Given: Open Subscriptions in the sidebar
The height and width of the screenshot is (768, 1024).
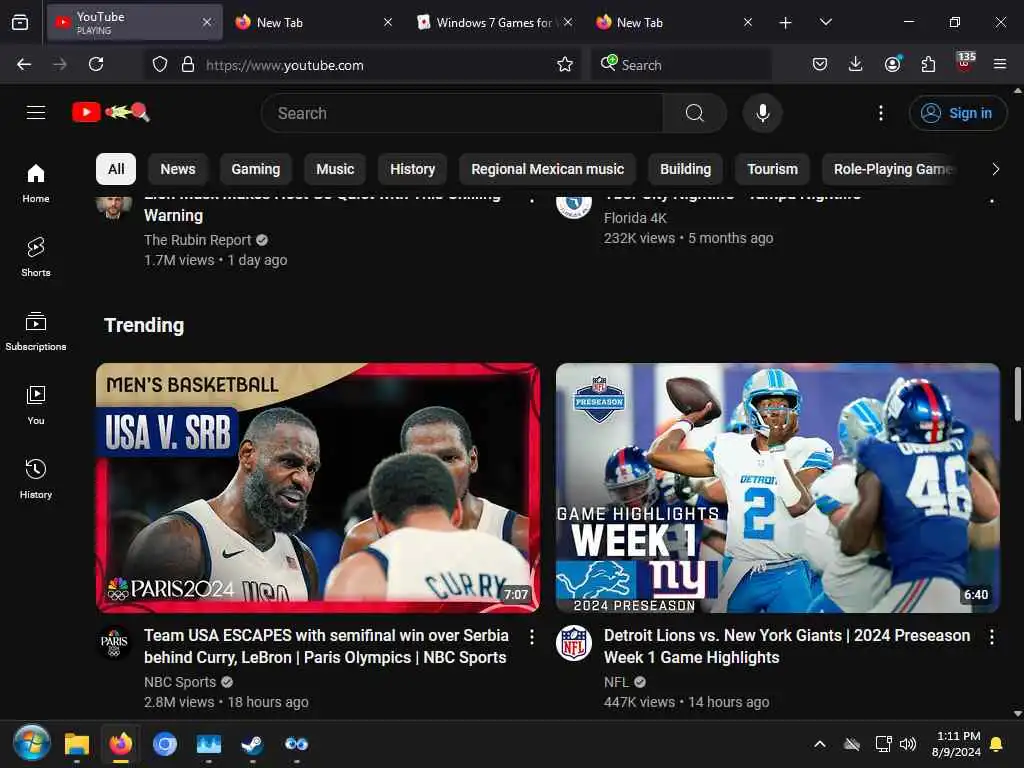Looking at the screenshot, I should point(36,331).
